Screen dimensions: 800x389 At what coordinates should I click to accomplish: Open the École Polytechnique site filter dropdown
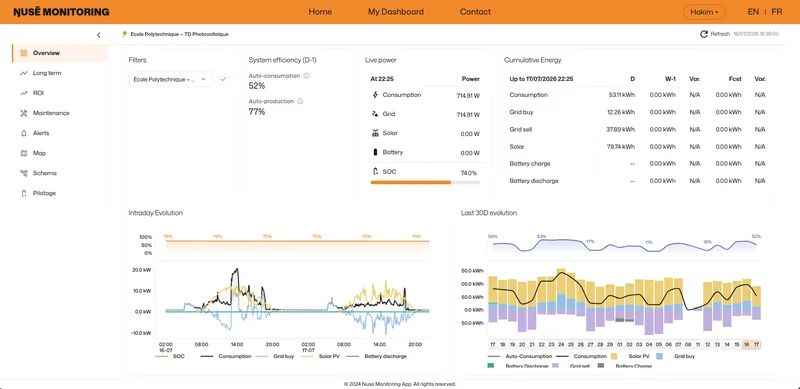(x=170, y=80)
